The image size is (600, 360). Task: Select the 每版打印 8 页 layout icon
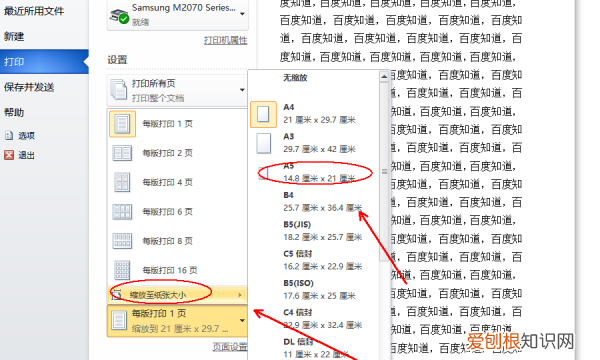tap(122, 241)
